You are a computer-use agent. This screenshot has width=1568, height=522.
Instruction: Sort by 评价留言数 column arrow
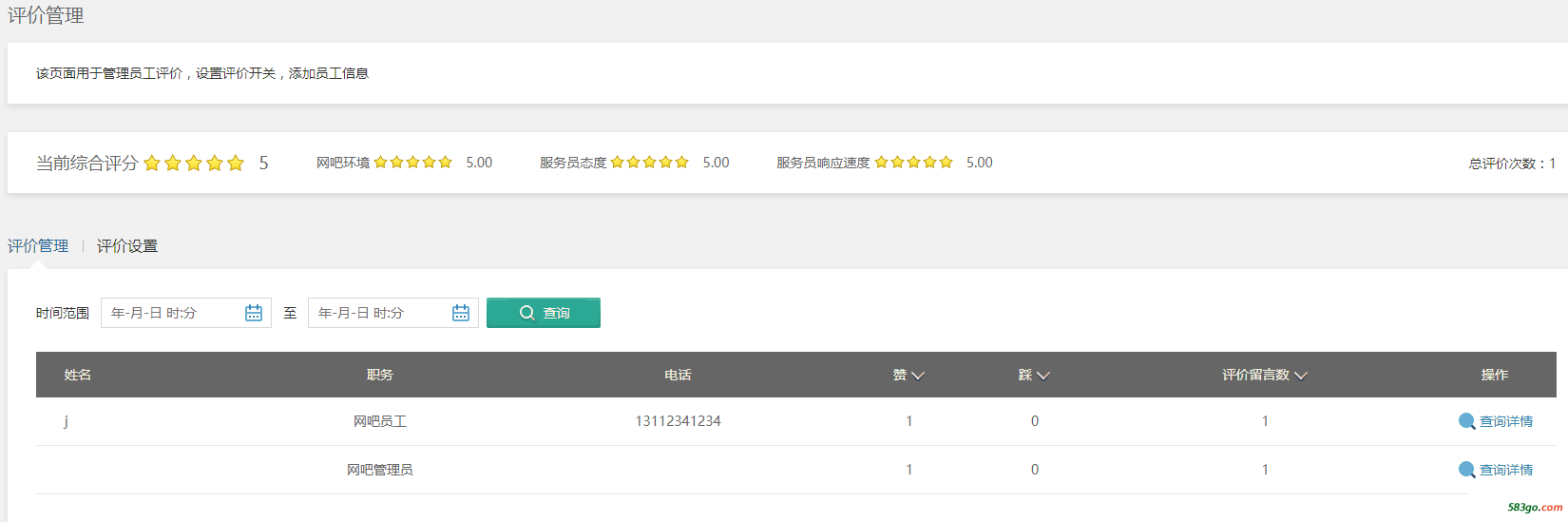pyautogui.click(x=1301, y=376)
